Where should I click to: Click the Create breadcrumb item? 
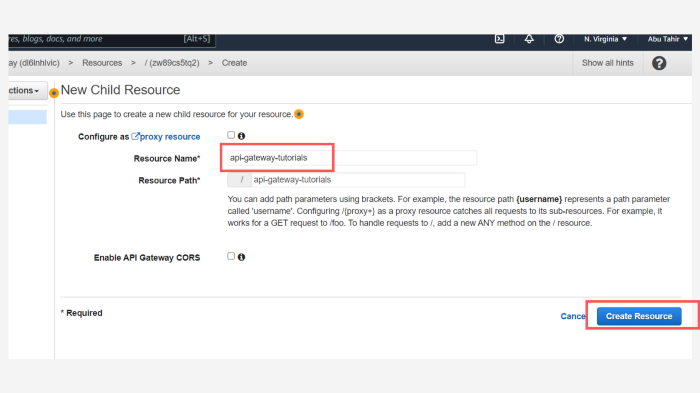[234, 63]
